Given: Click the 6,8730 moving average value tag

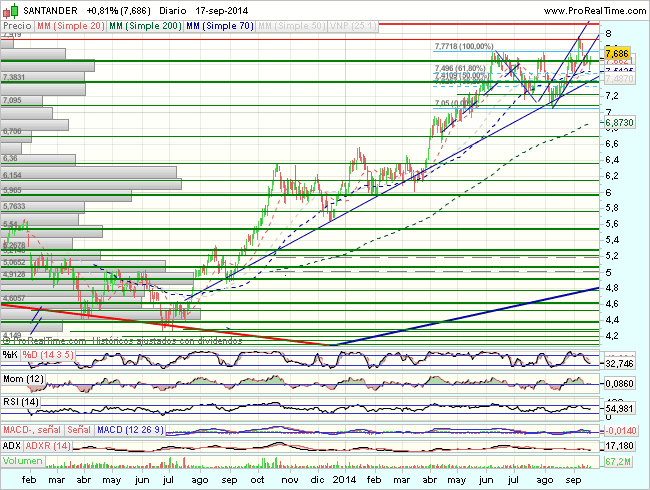Looking at the screenshot, I should [x=619, y=123].
